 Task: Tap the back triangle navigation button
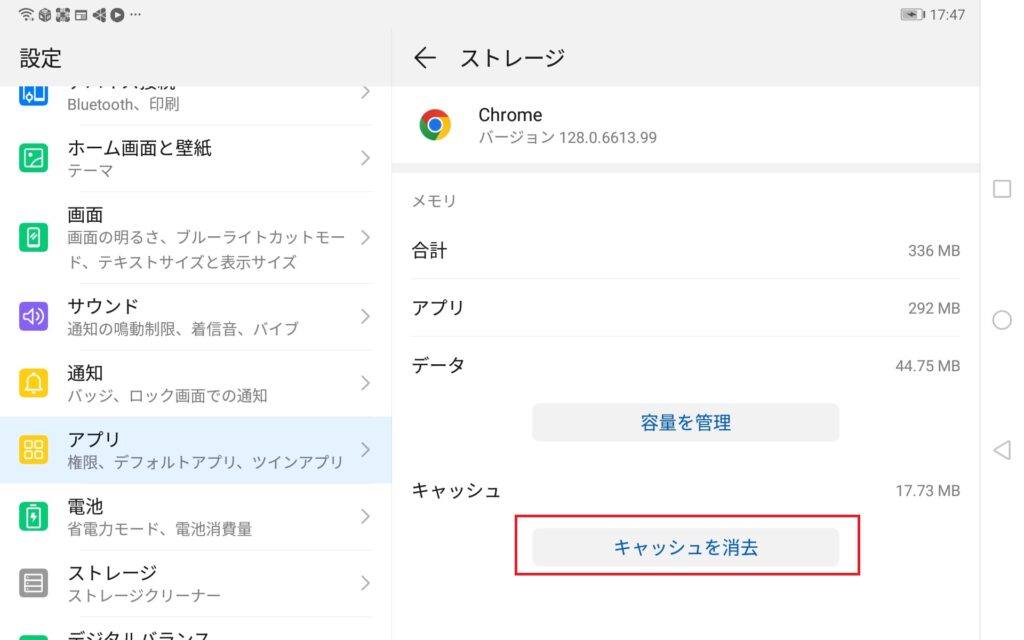(1002, 450)
